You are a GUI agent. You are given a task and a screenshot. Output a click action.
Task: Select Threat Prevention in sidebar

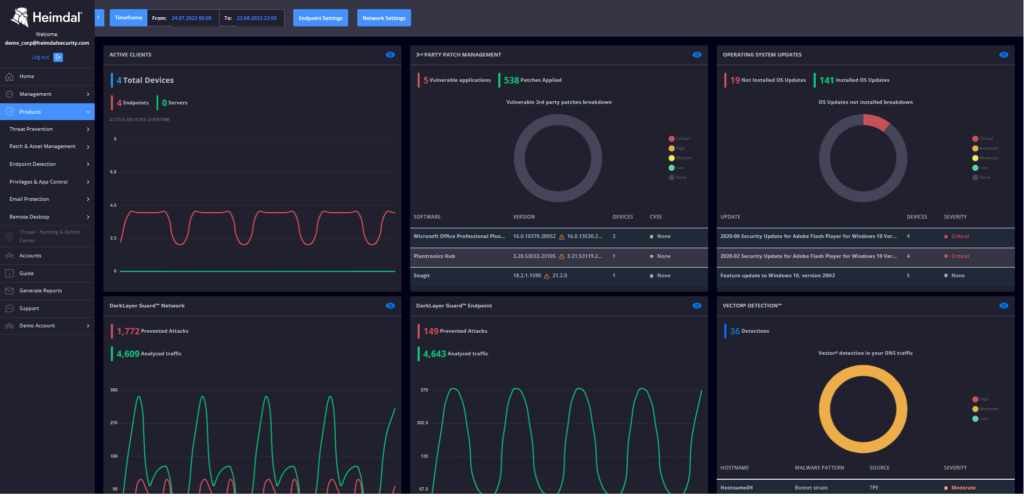coord(47,129)
